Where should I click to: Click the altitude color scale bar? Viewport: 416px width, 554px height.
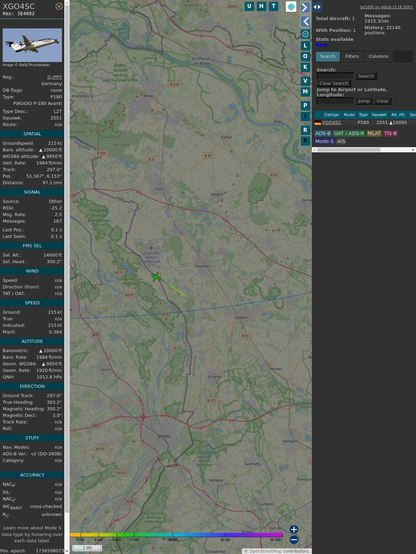(x=176, y=535)
